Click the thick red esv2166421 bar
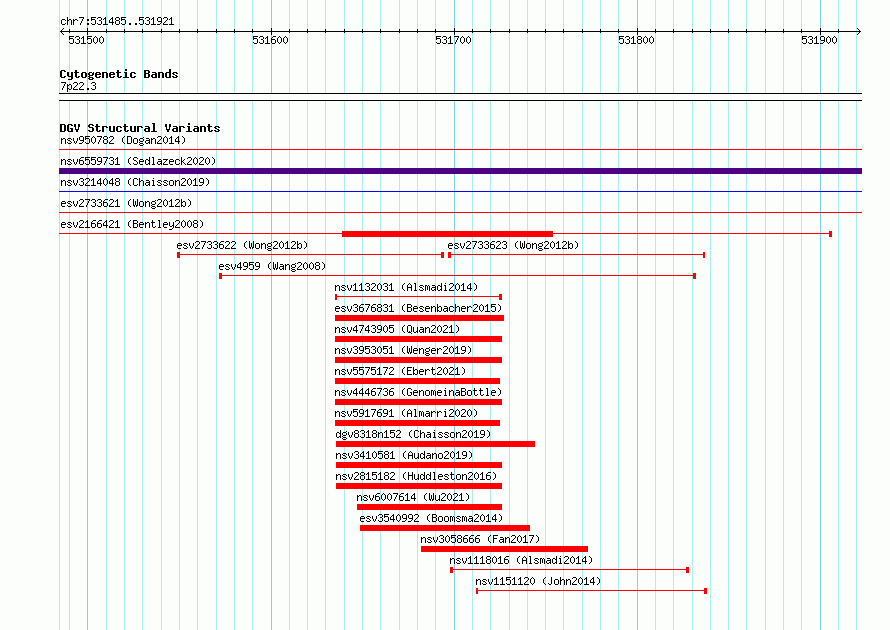Viewport: 890px width, 630px height. click(447, 234)
